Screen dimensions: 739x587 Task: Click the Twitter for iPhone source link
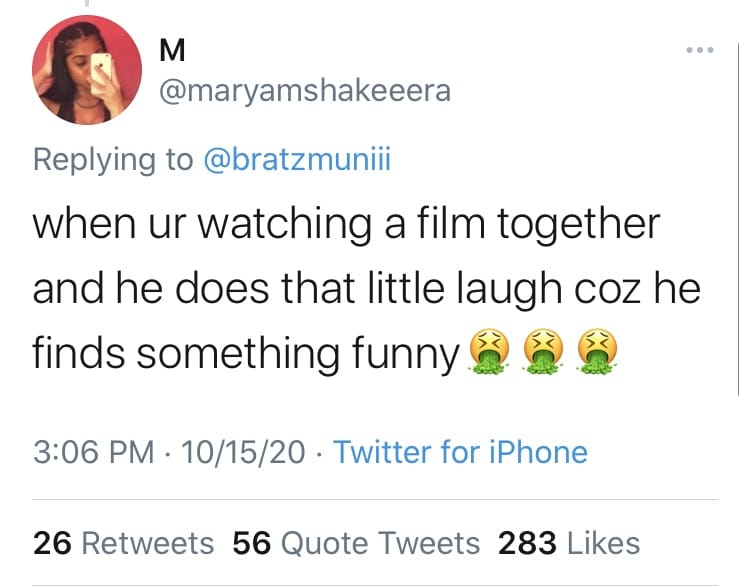460,452
